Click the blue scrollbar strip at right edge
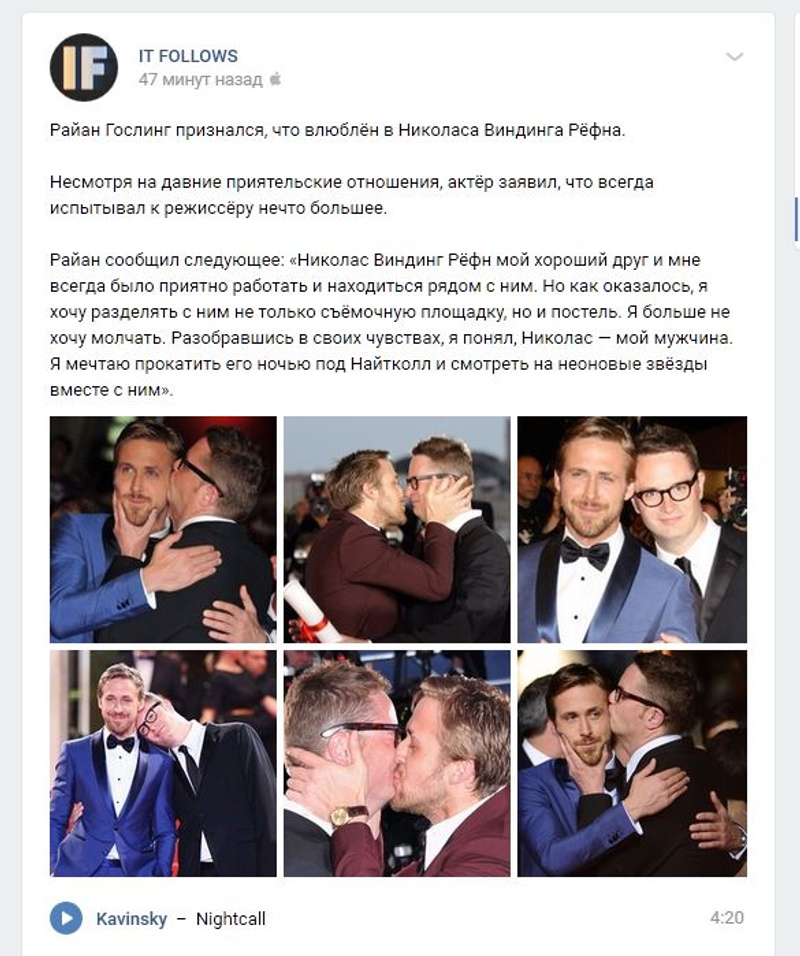The width and height of the screenshot is (800, 956). pyautogui.click(x=796, y=219)
